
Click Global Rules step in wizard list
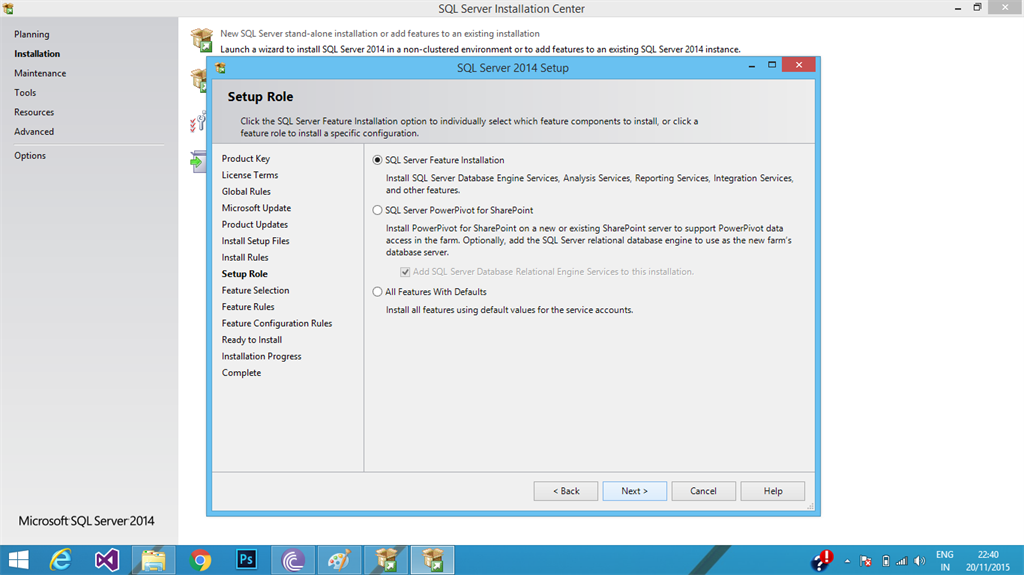coord(246,191)
